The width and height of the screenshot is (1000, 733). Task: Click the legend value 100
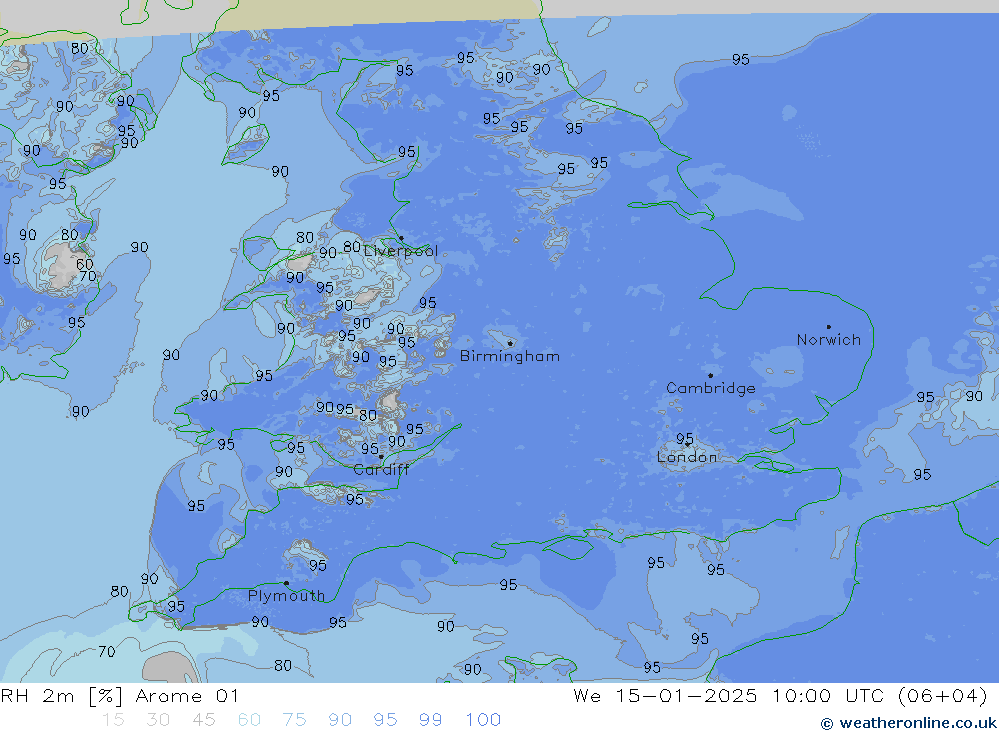click(x=483, y=720)
